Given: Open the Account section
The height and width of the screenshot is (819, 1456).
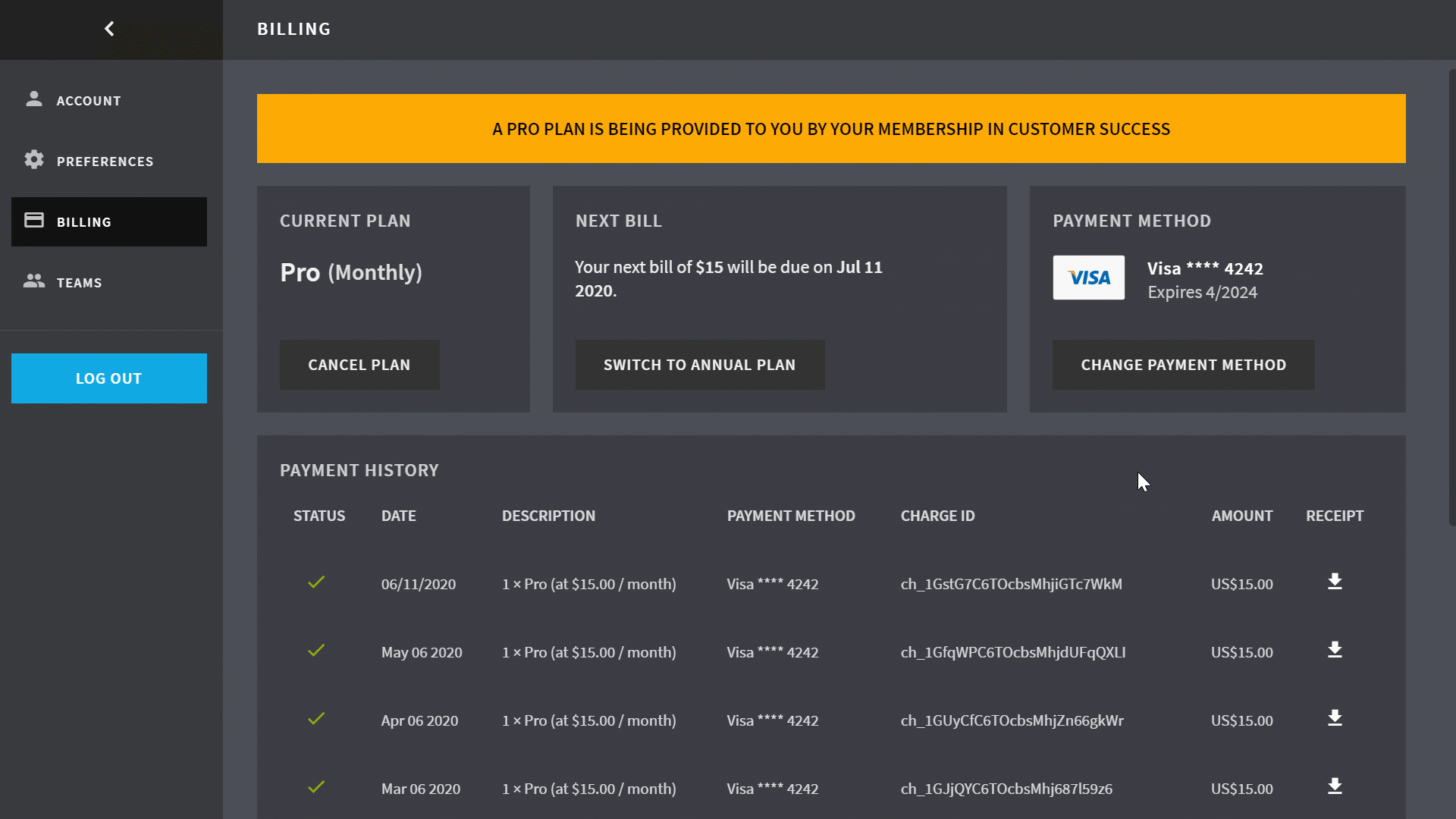Looking at the screenshot, I should (x=89, y=101).
